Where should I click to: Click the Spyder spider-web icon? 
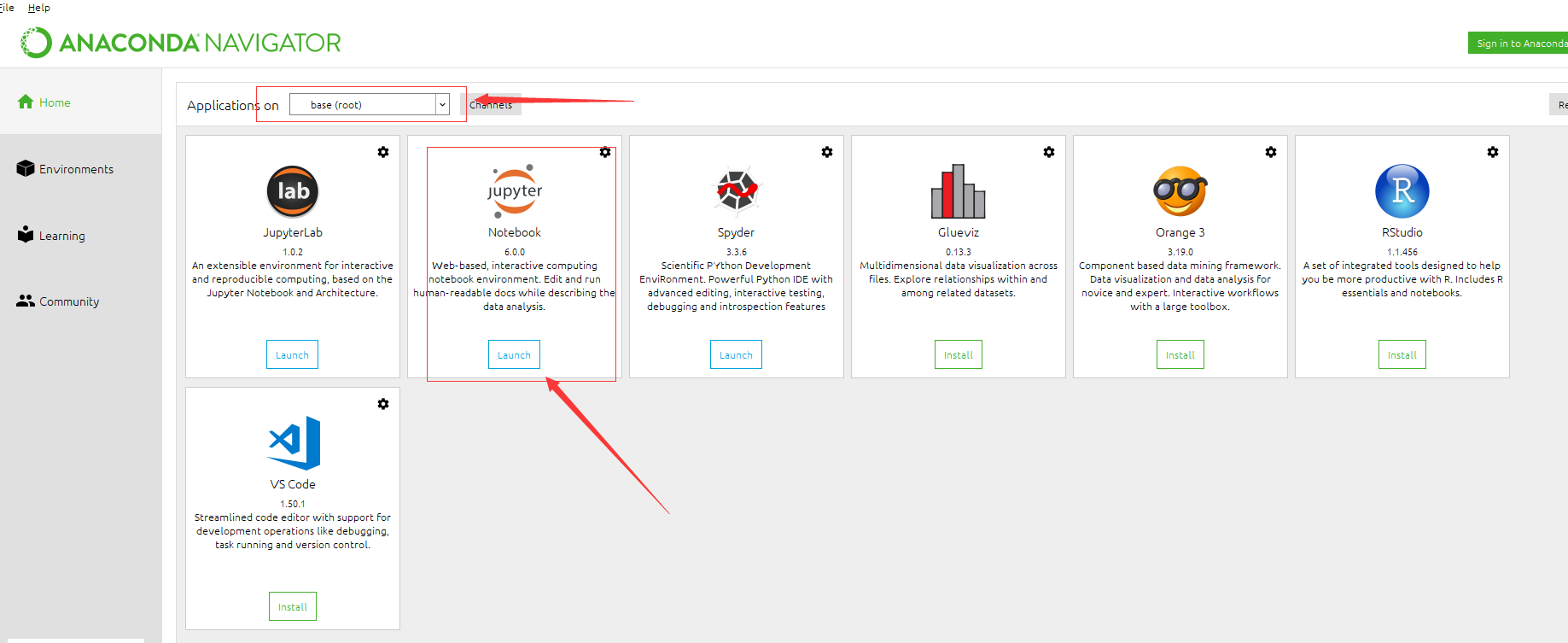pos(737,190)
